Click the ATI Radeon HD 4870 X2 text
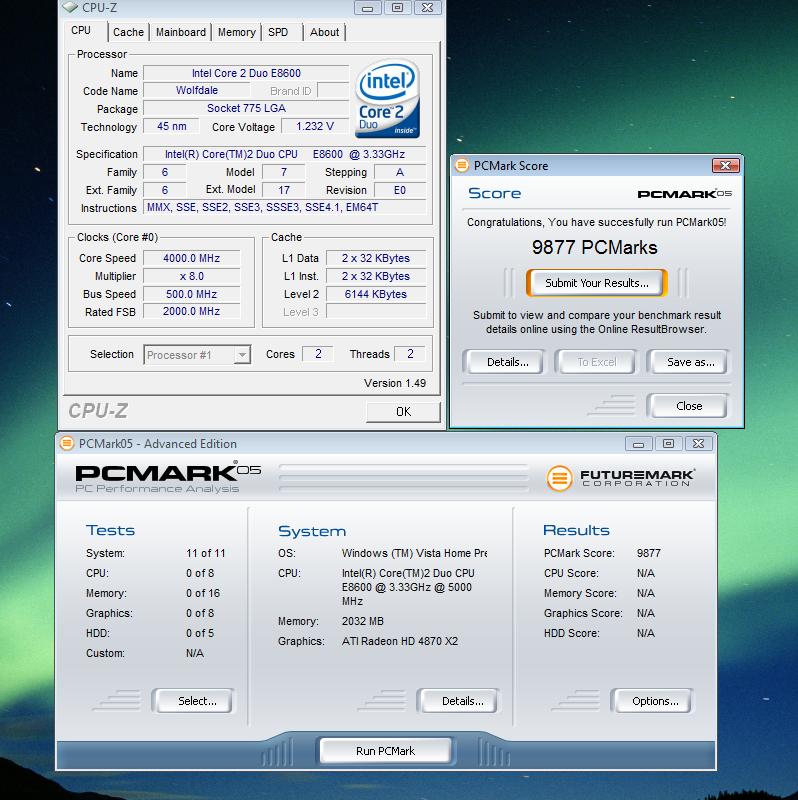798x800 pixels. click(x=400, y=641)
